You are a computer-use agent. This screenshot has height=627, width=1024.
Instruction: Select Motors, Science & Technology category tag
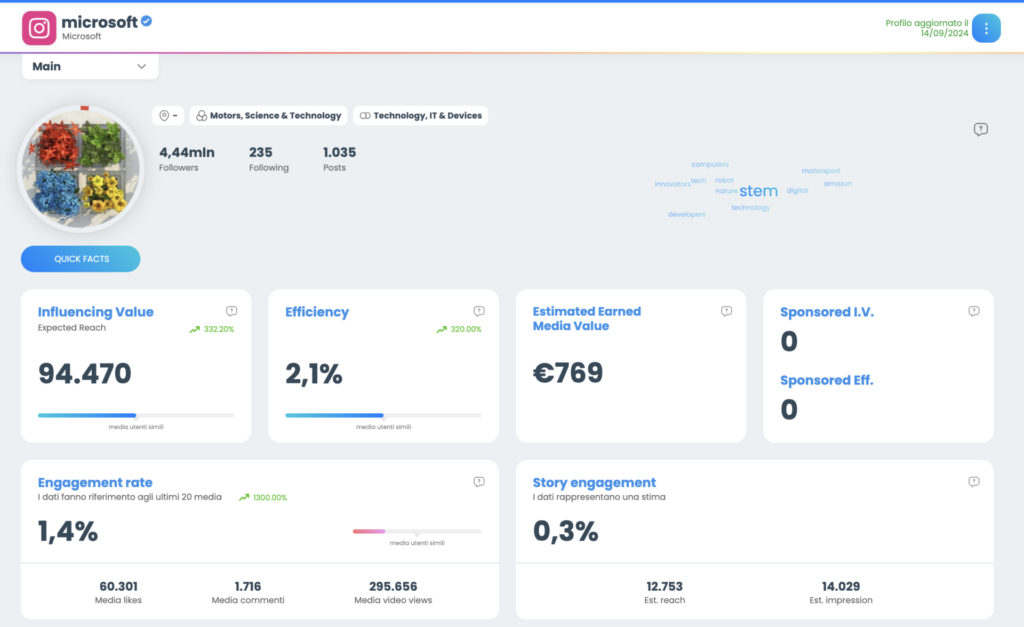pyautogui.click(x=269, y=116)
